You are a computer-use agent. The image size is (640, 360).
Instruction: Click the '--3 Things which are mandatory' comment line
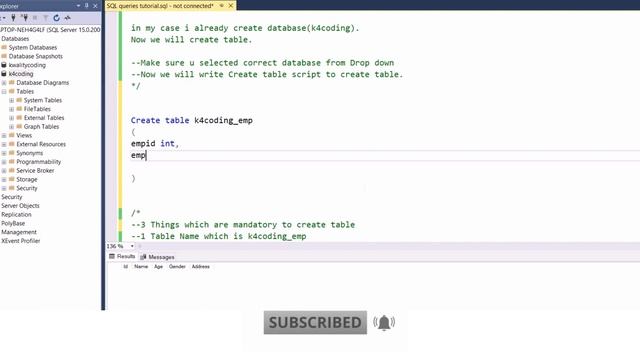tap(243, 224)
